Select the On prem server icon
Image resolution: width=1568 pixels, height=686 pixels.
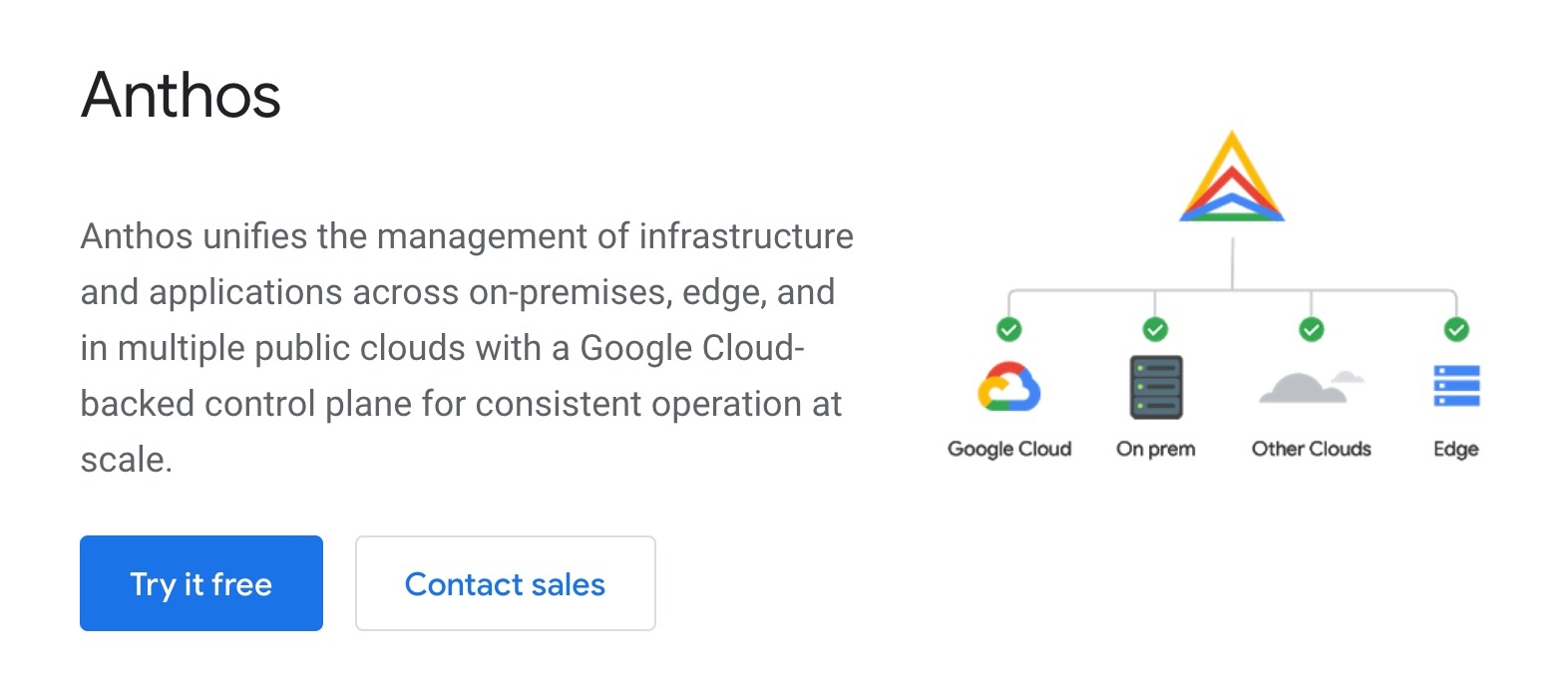click(x=1156, y=387)
